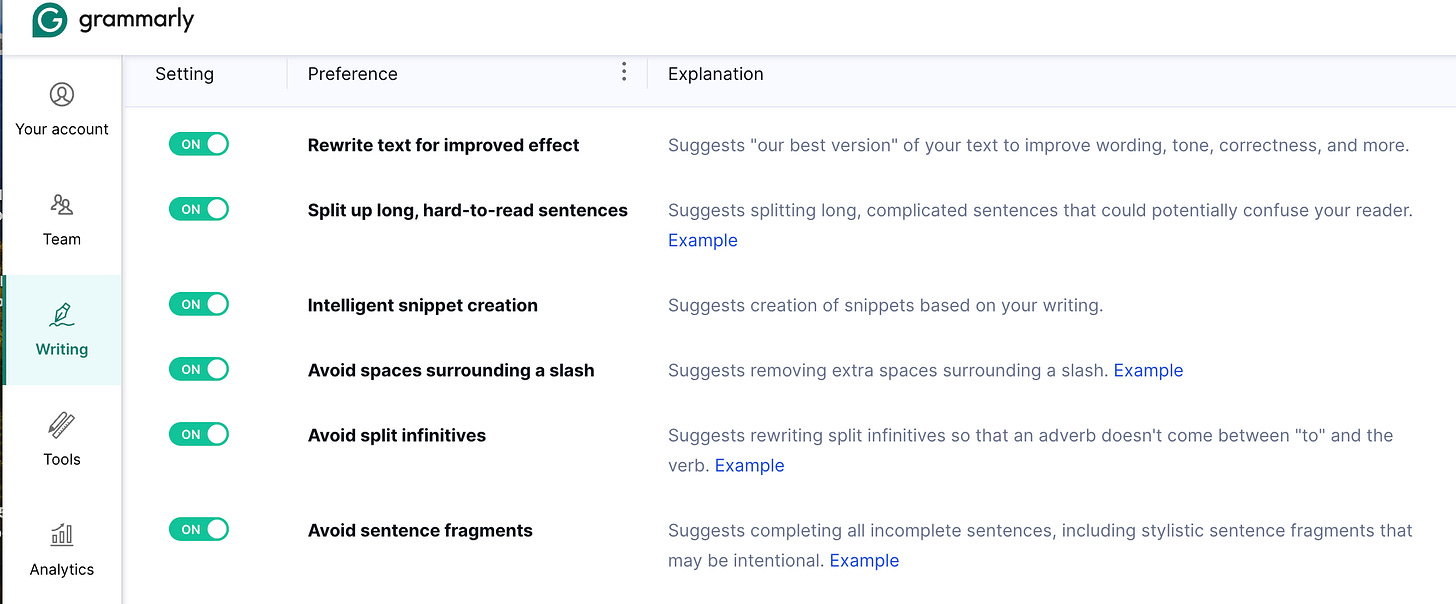Viewport: 1456px width, 604px height.
Task: Turn off Split up long sentences toggle
Action: pos(199,209)
